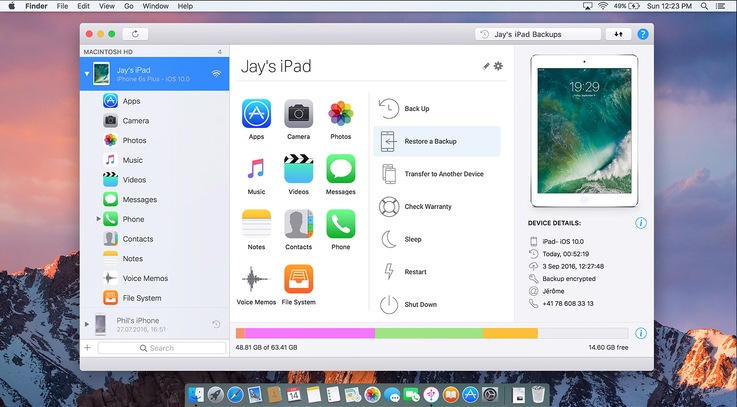
Task: Select Messages in the sidebar
Action: [155, 199]
